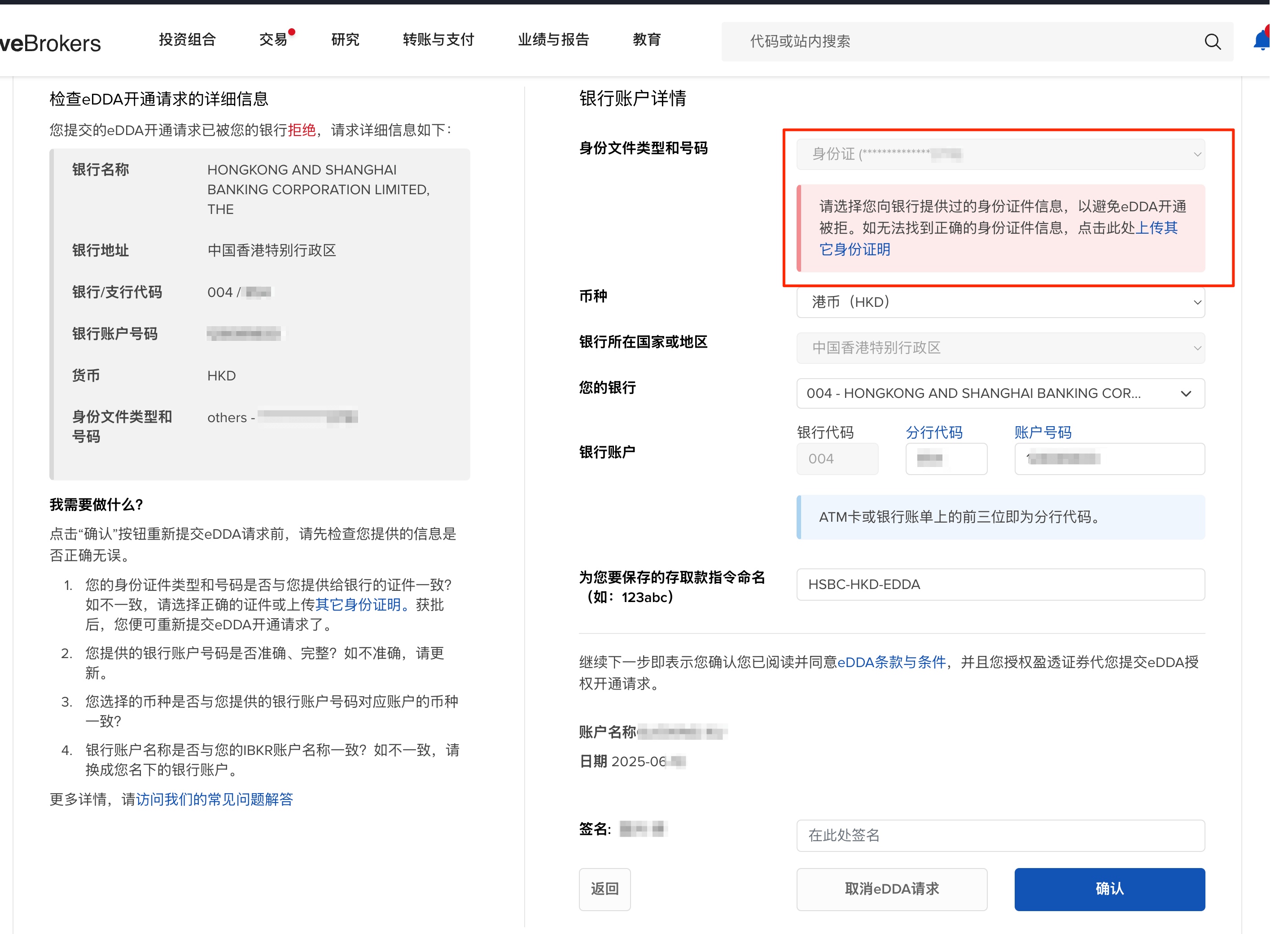Expand the 您的银行 HSBC bank dropdown
The image size is (1288, 934).
pyautogui.click(x=1000, y=393)
